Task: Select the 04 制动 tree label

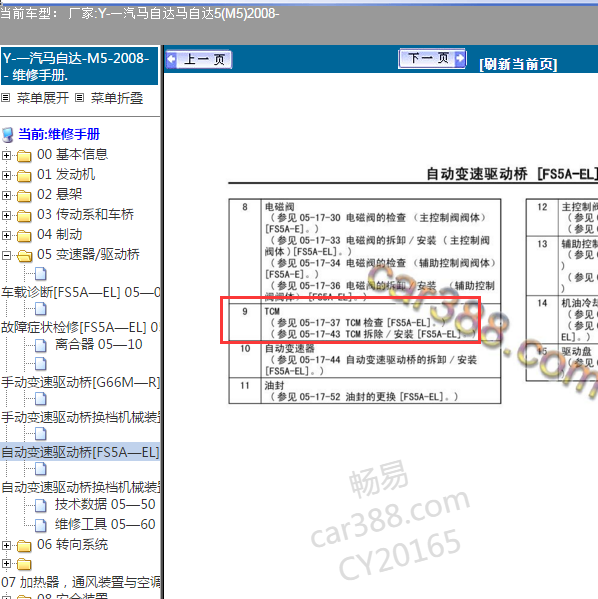Action: (59, 234)
